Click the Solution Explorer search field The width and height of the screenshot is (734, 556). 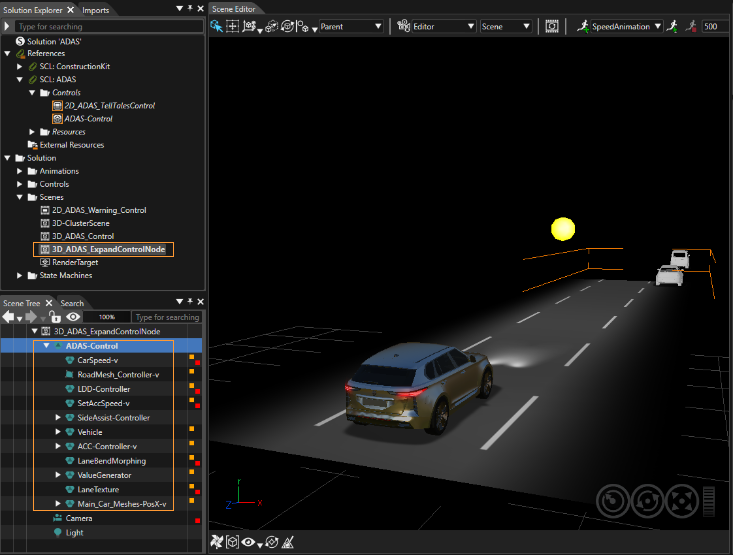click(x=109, y=26)
